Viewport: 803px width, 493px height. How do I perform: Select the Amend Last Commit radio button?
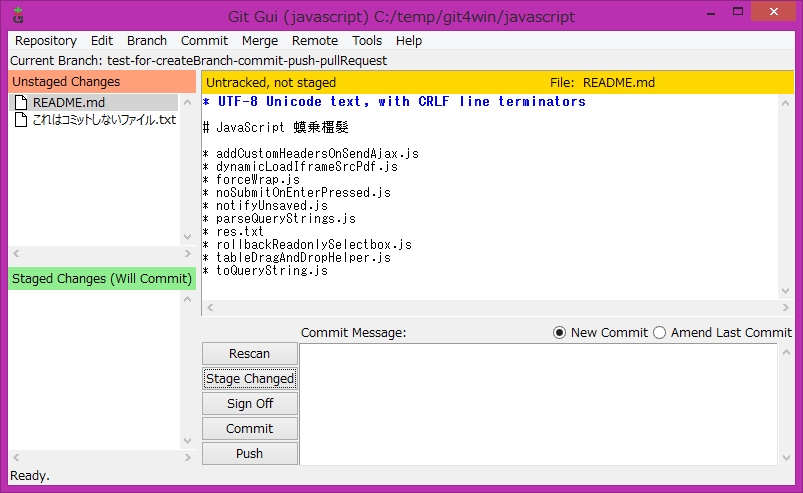click(x=660, y=333)
